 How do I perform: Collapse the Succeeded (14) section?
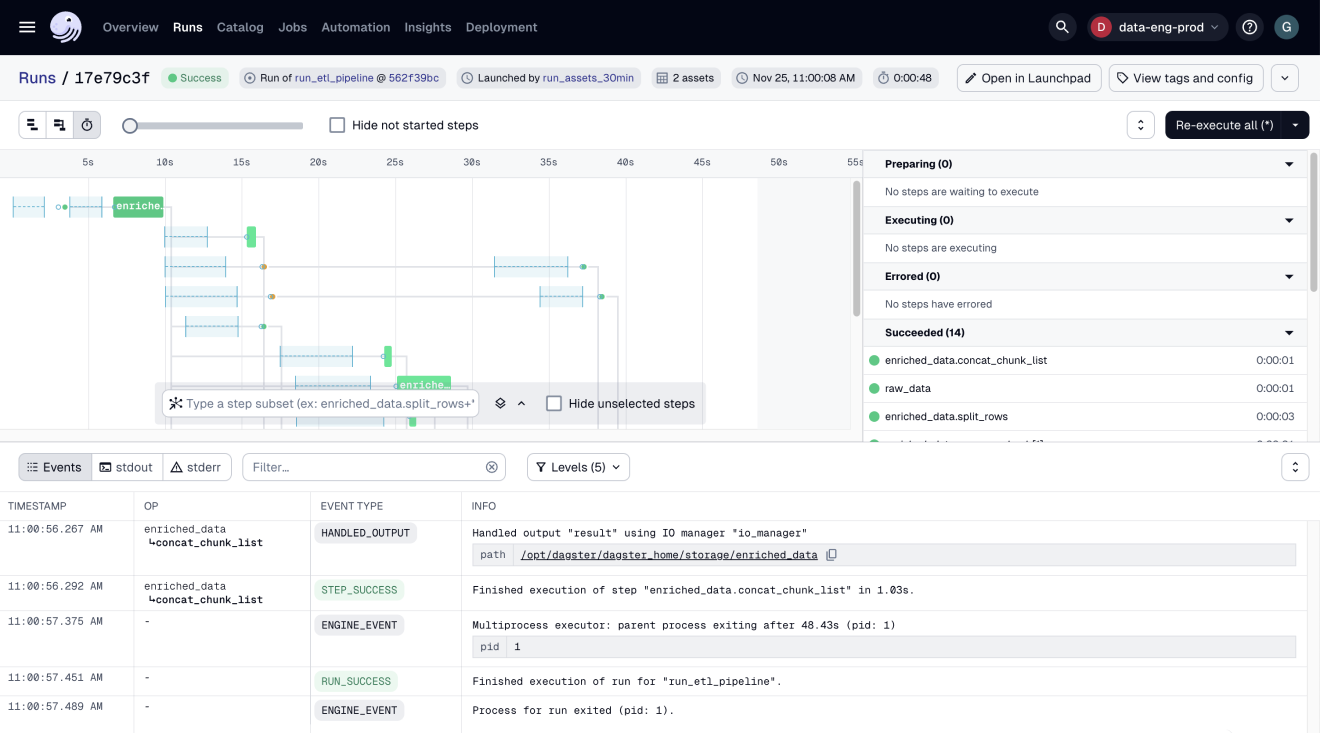tap(1289, 332)
